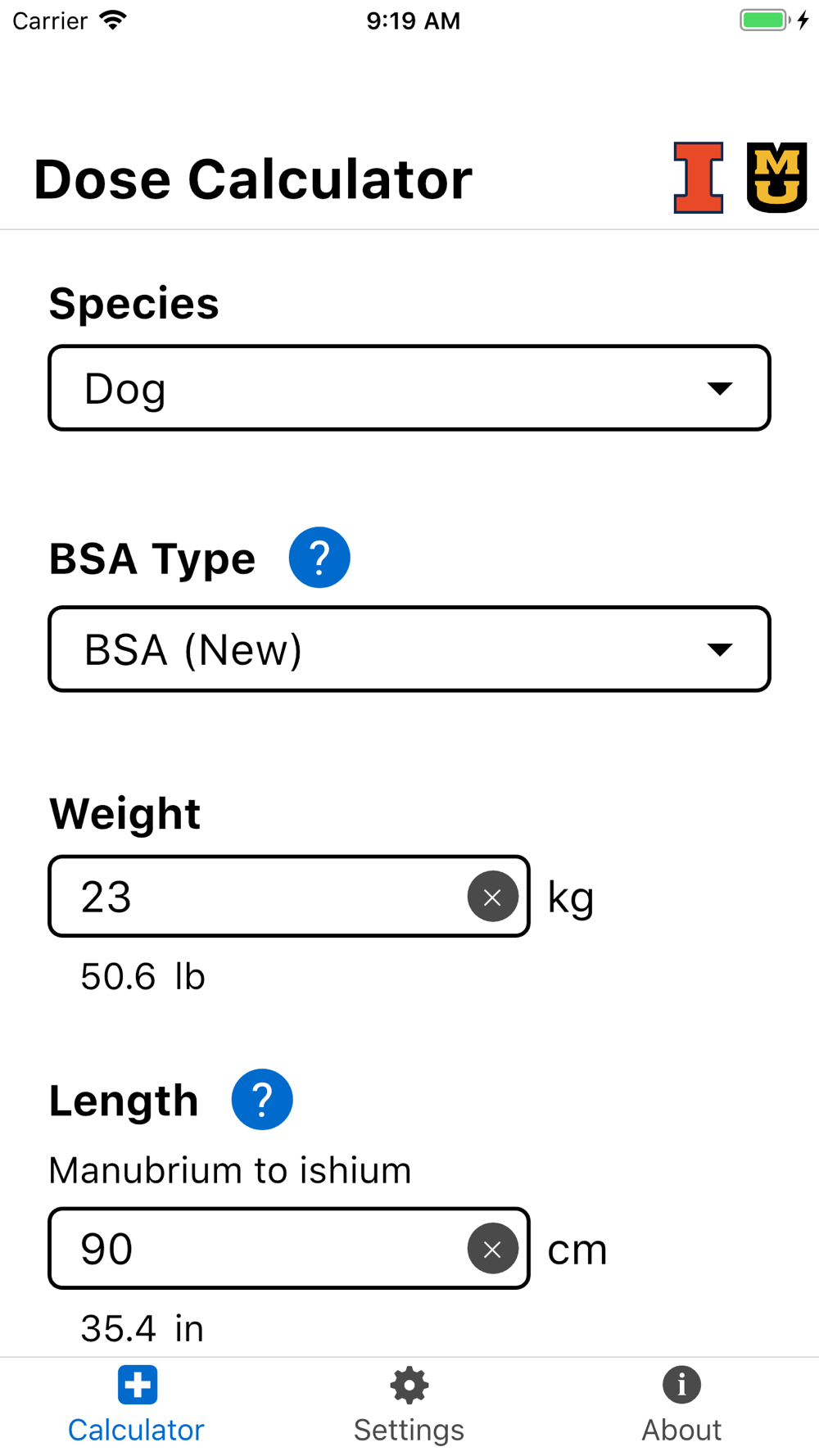Tap the Length help question icon

(x=262, y=1100)
